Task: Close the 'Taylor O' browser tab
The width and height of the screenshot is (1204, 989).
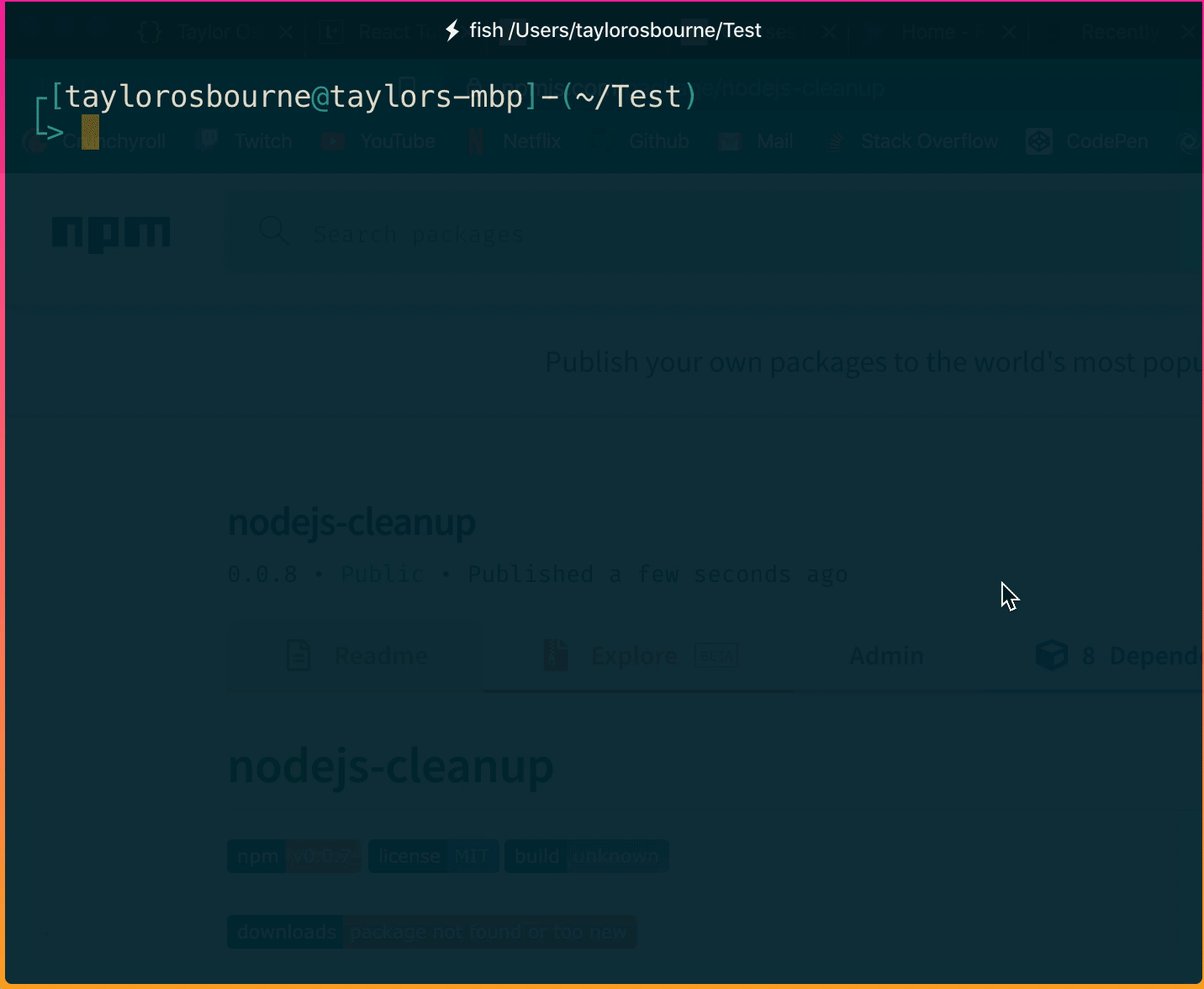Action: [x=286, y=33]
